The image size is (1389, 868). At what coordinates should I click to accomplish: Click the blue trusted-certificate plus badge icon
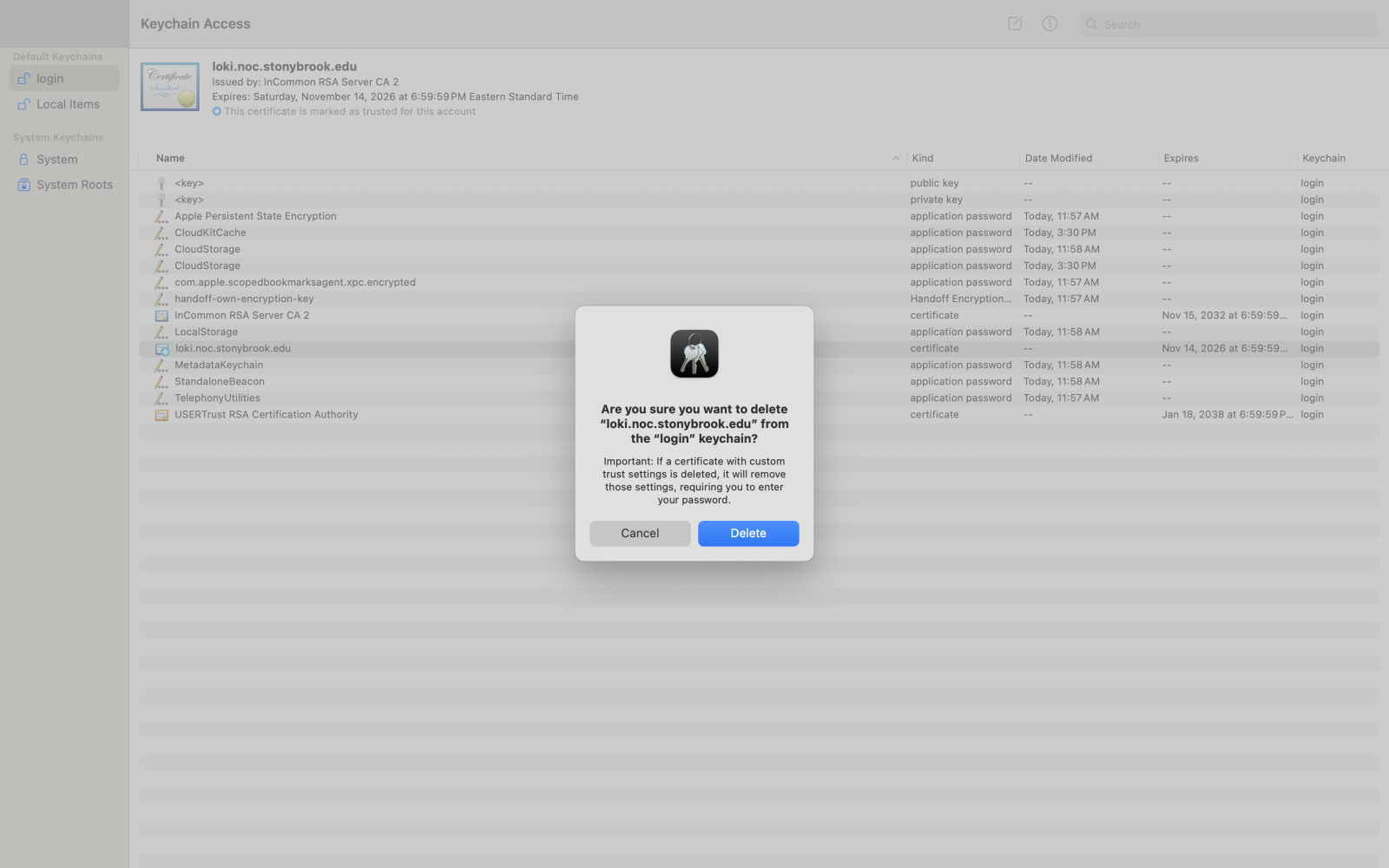click(x=217, y=111)
